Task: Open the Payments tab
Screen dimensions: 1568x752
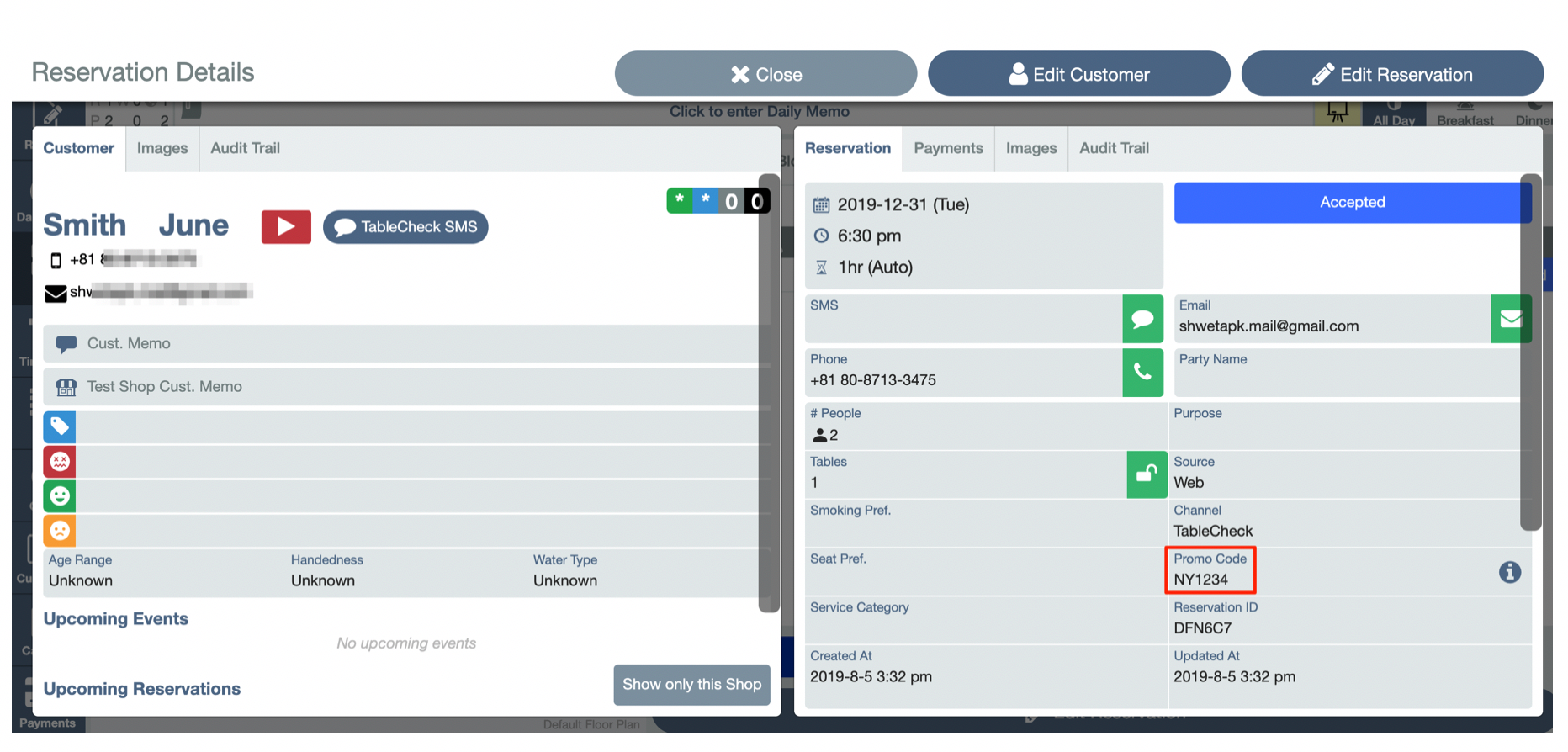Action: pyautogui.click(x=948, y=149)
